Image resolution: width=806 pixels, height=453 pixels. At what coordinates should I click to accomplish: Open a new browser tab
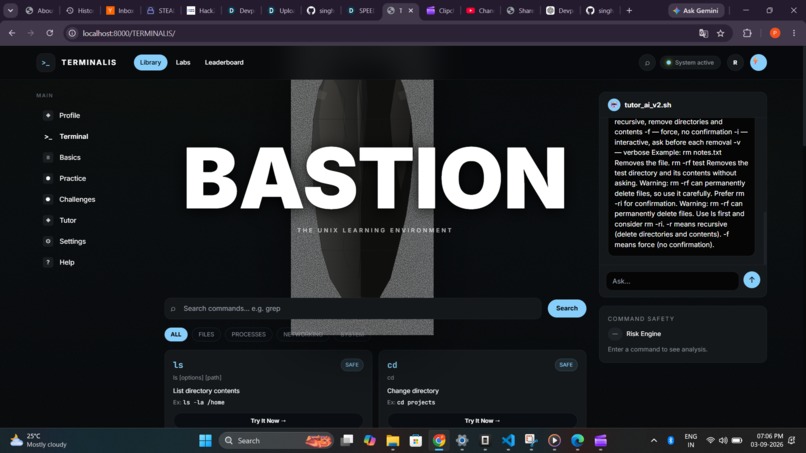629,10
